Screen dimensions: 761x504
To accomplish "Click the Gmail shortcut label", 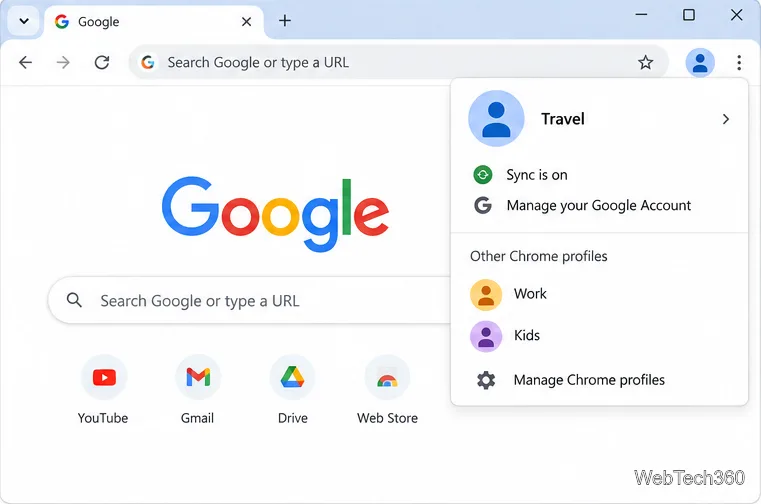I will tap(197, 418).
